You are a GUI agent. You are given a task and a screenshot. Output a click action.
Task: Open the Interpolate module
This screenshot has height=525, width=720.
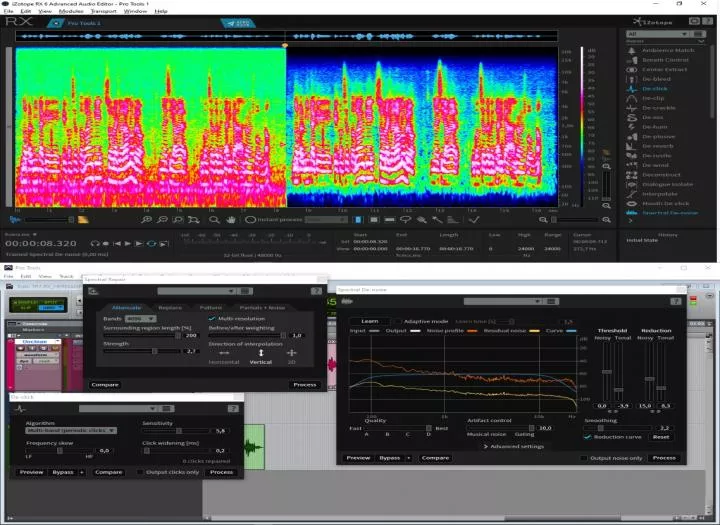click(660, 194)
